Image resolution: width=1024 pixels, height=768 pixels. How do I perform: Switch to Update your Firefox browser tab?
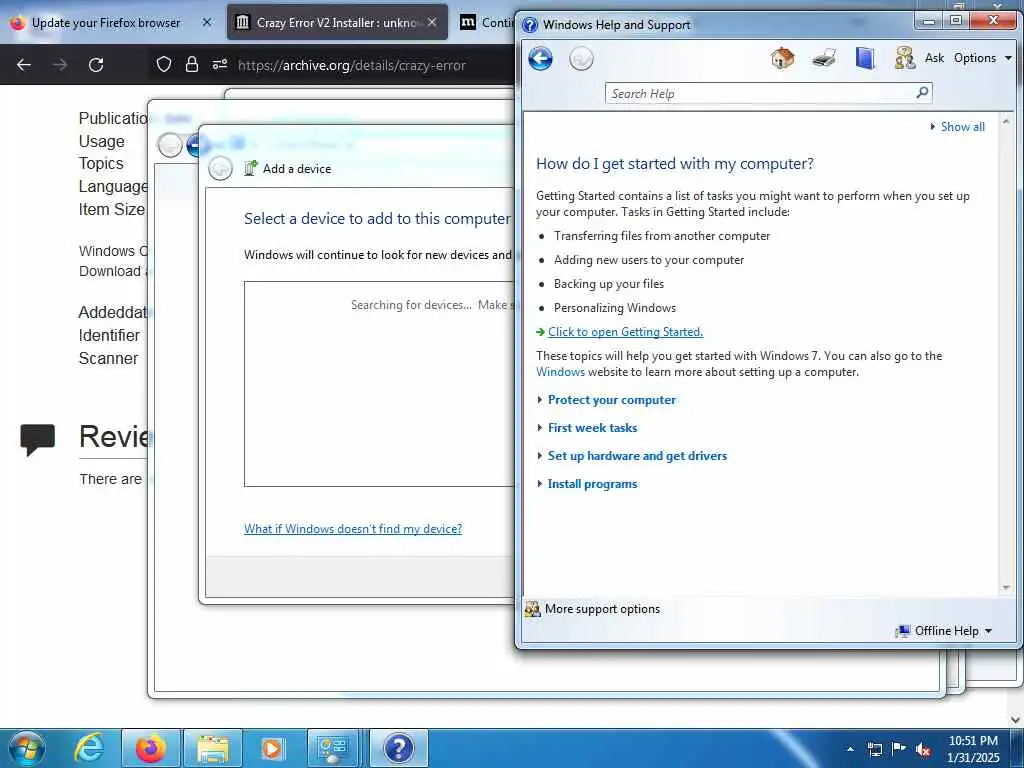(x=106, y=23)
